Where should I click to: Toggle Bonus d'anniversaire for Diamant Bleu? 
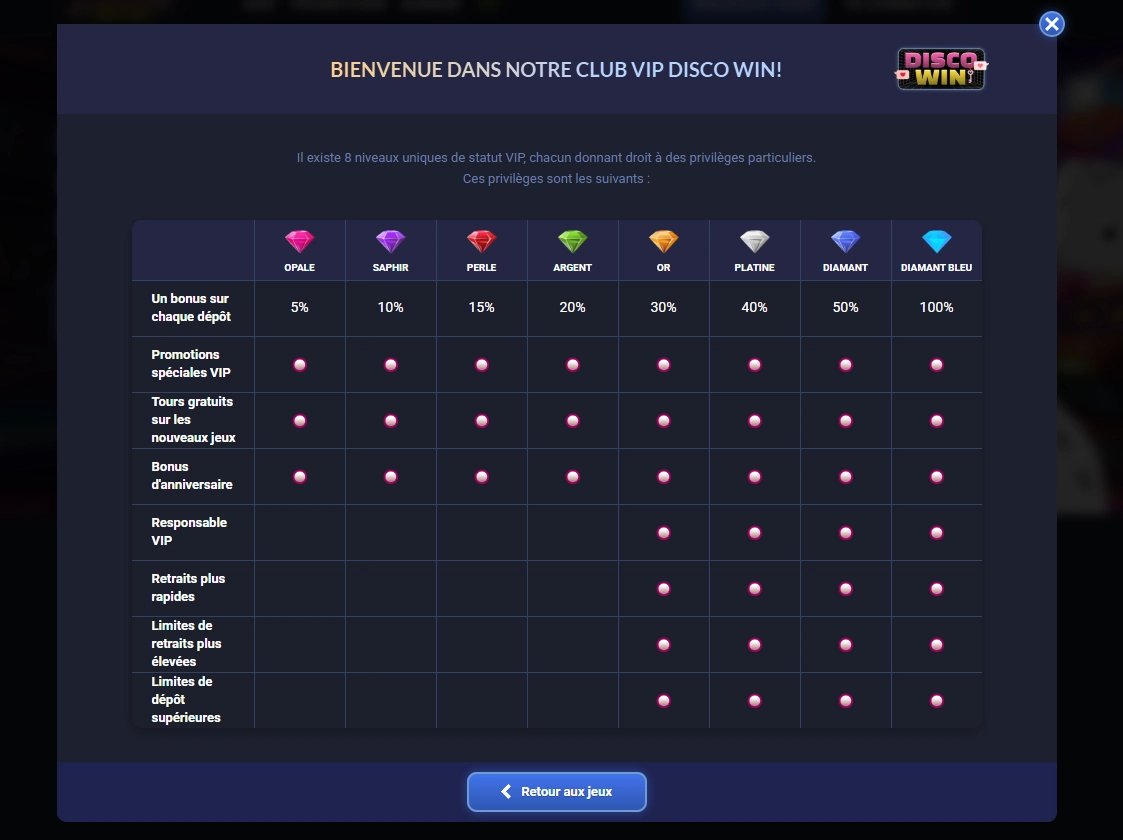(936, 477)
